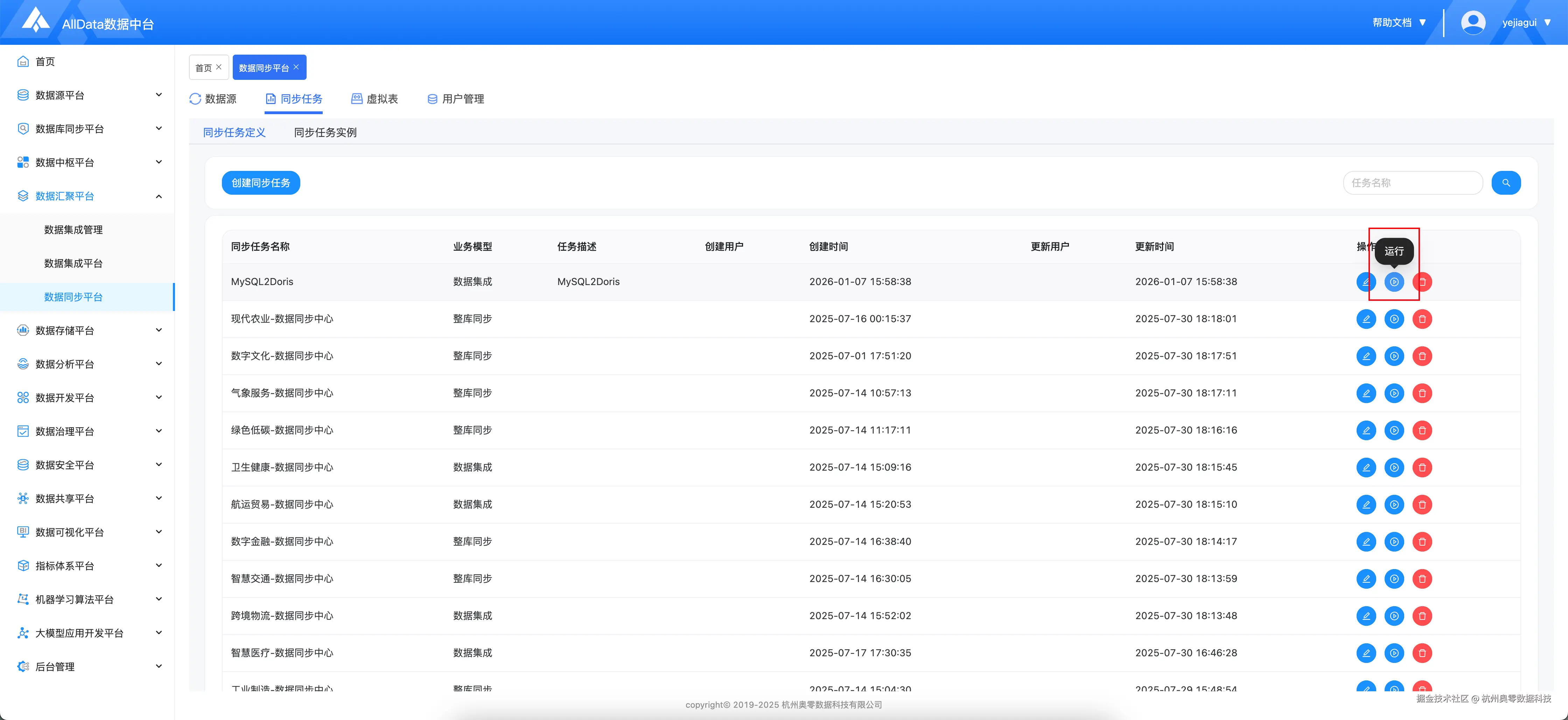The width and height of the screenshot is (1568, 720).
Task: Open the 虚拟表 section icon
Action: 357,98
